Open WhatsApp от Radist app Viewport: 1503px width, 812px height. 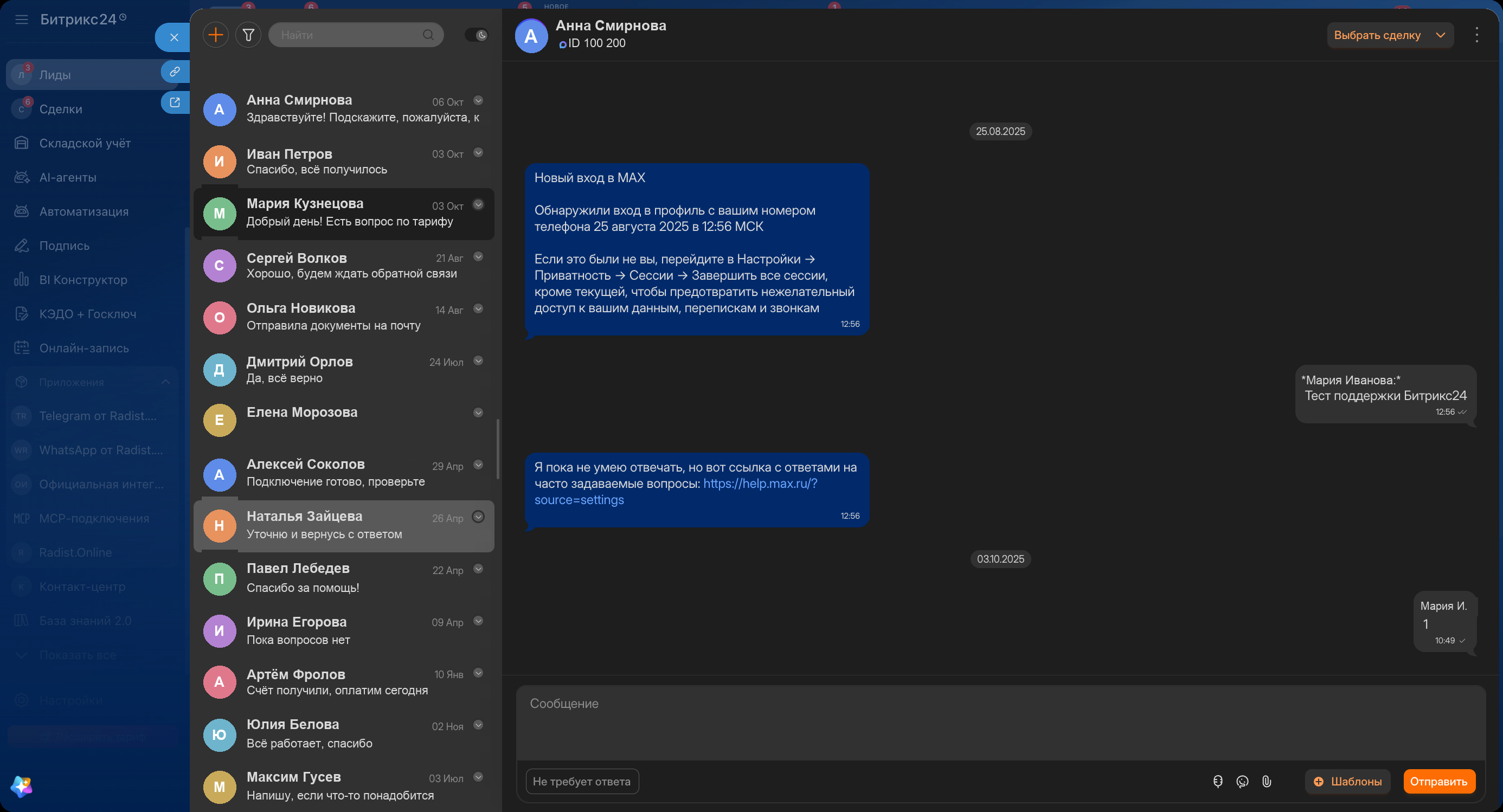(93, 450)
